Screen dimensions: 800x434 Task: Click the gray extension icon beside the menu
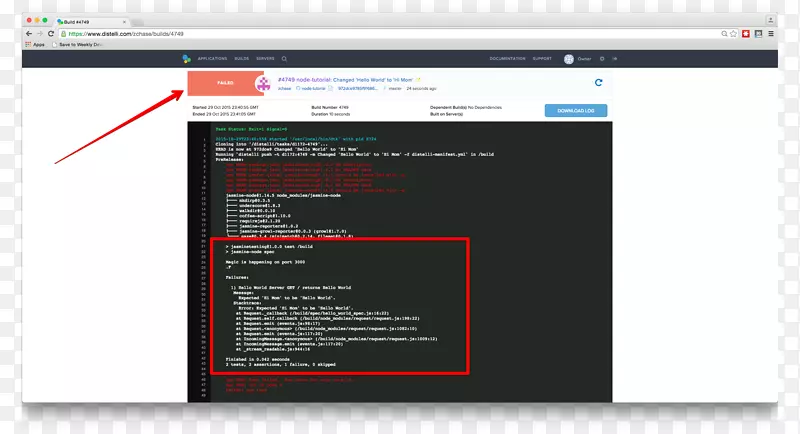(759, 34)
